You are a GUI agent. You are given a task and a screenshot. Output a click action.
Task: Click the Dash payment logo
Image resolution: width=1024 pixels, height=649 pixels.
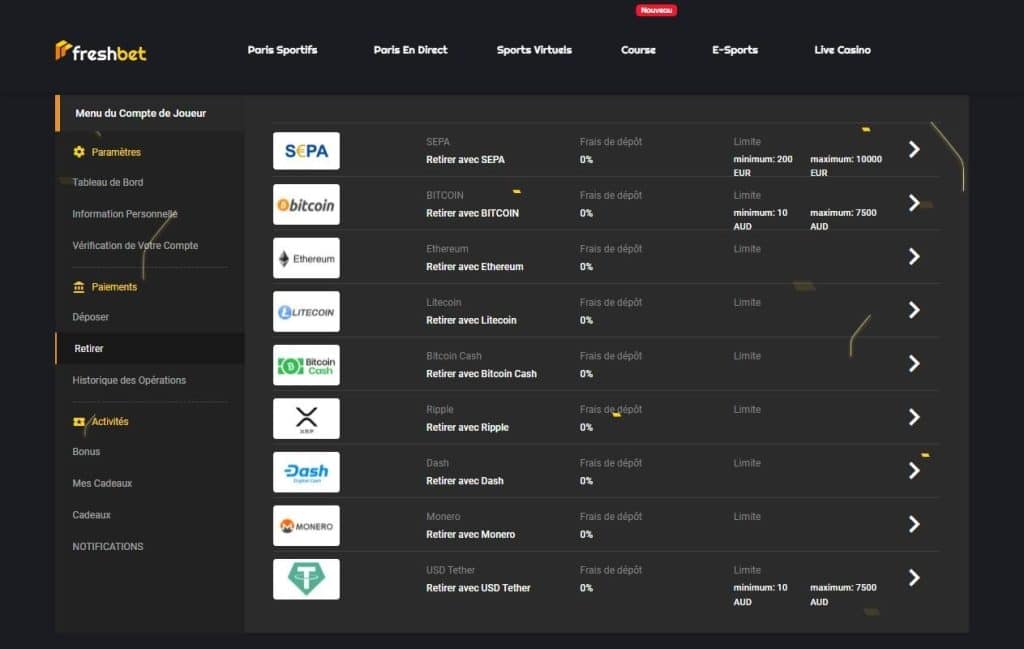[x=306, y=472]
